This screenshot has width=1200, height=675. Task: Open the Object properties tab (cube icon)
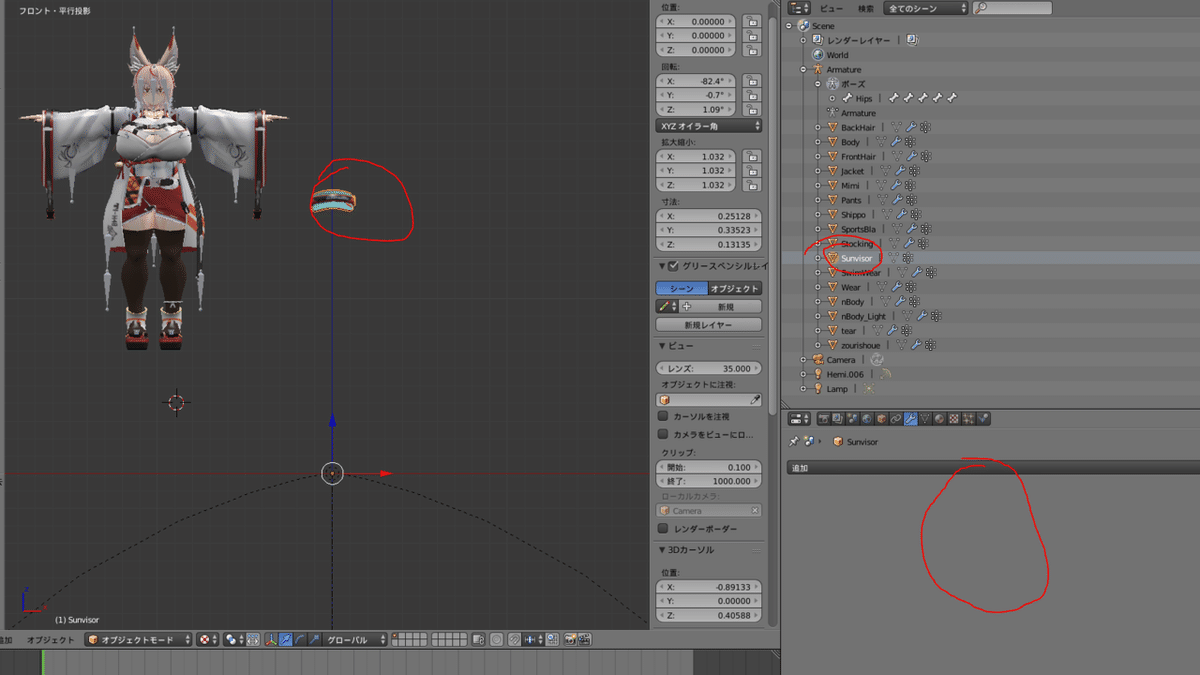click(x=881, y=418)
